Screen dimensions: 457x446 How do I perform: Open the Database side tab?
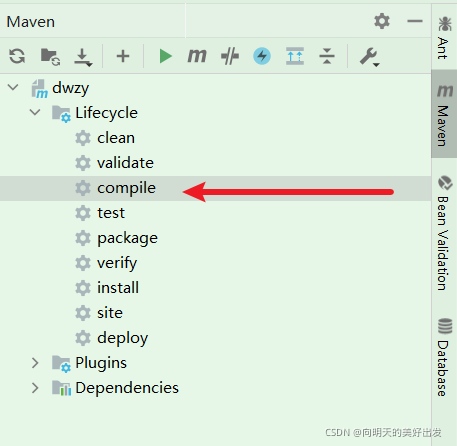click(444, 357)
